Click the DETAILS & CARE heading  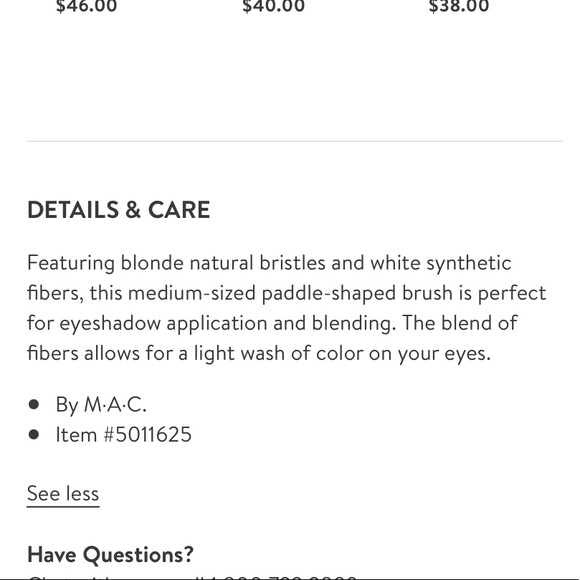click(119, 210)
